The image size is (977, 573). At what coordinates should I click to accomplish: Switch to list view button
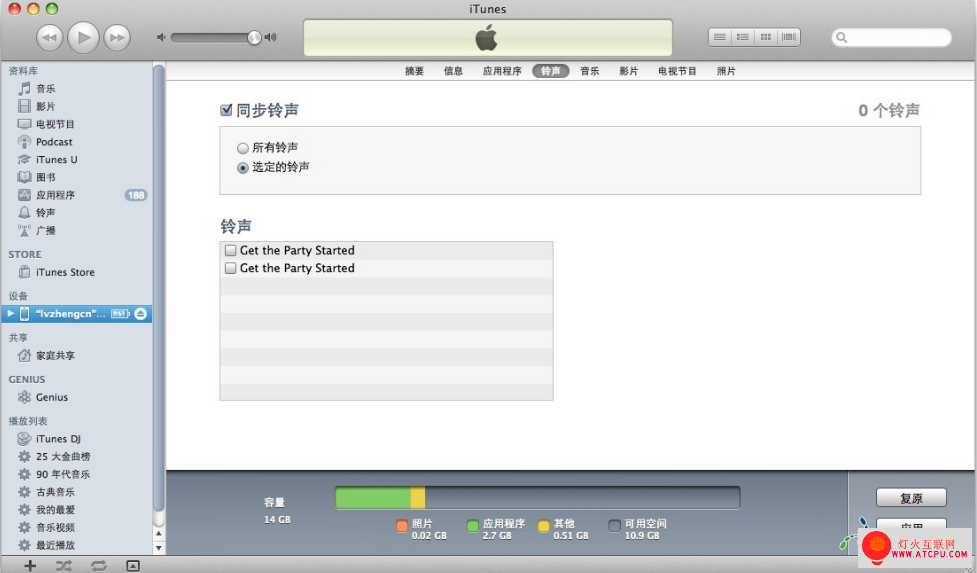(720, 37)
